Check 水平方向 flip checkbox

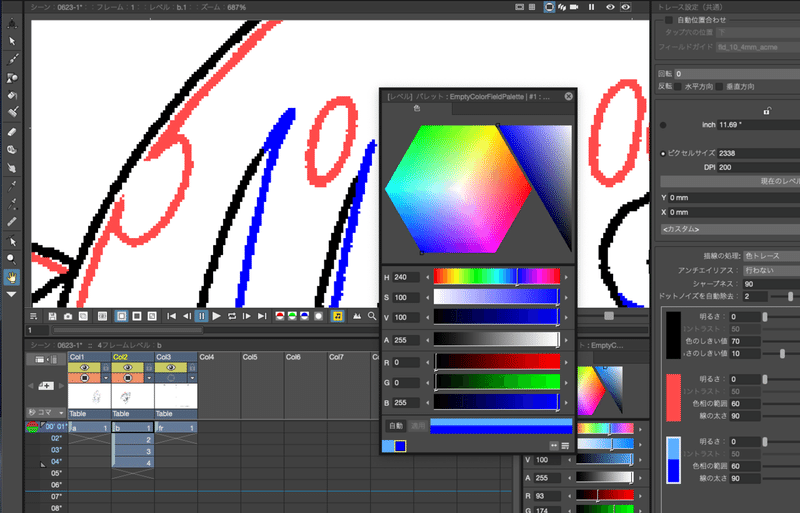pos(678,87)
